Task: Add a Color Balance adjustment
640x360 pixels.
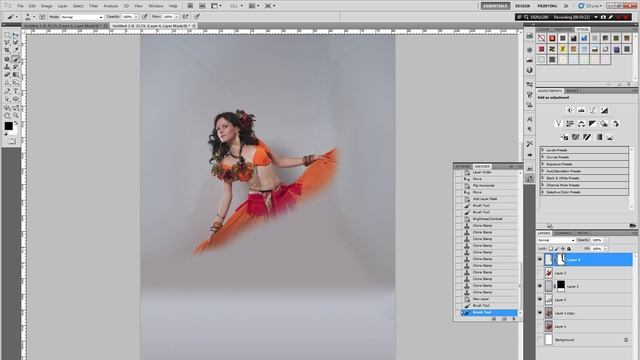Action: pos(581,124)
